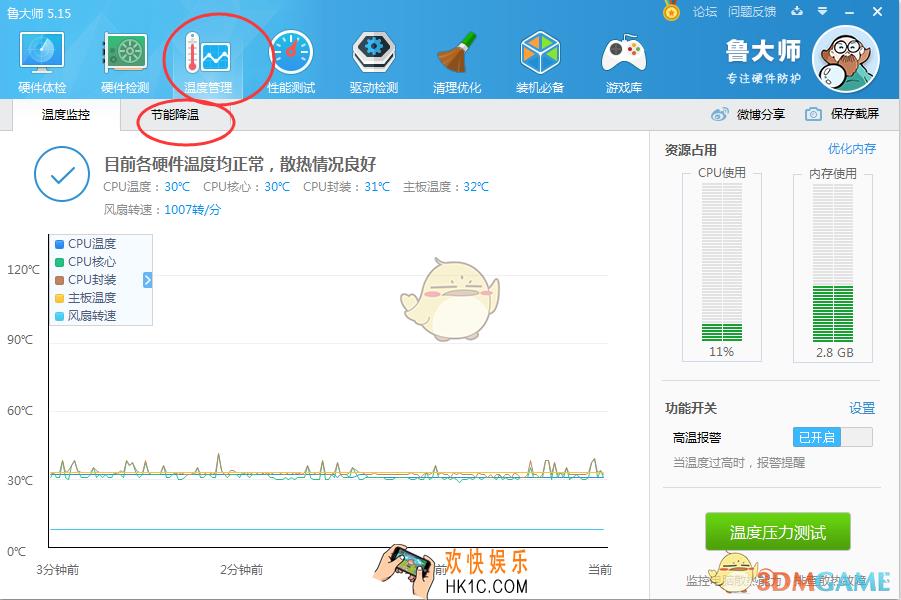Switch to 温度监控 tab
The width and height of the screenshot is (901, 600).
click(66, 115)
